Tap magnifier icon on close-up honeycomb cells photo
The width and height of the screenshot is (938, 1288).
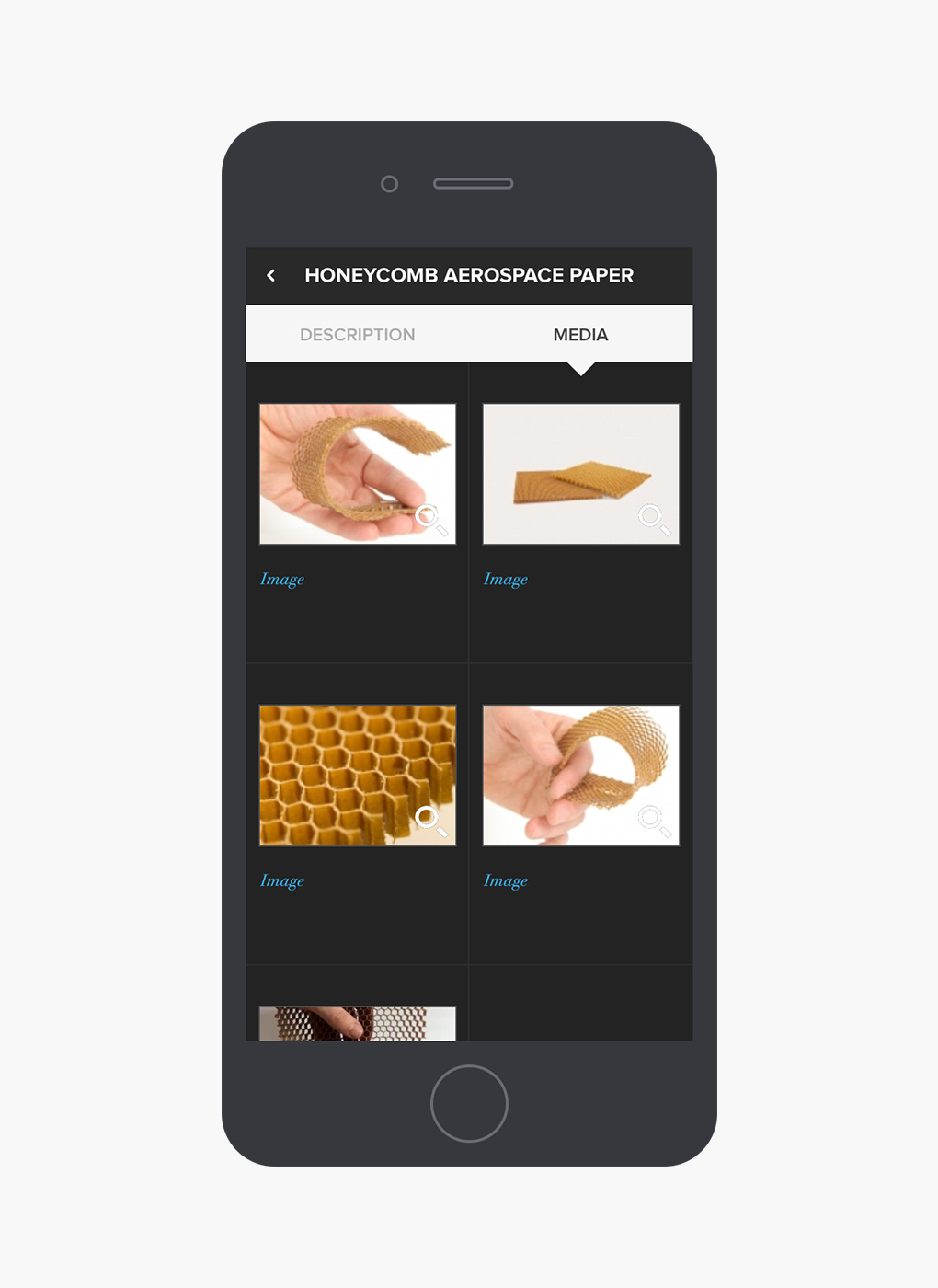(430, 821)
